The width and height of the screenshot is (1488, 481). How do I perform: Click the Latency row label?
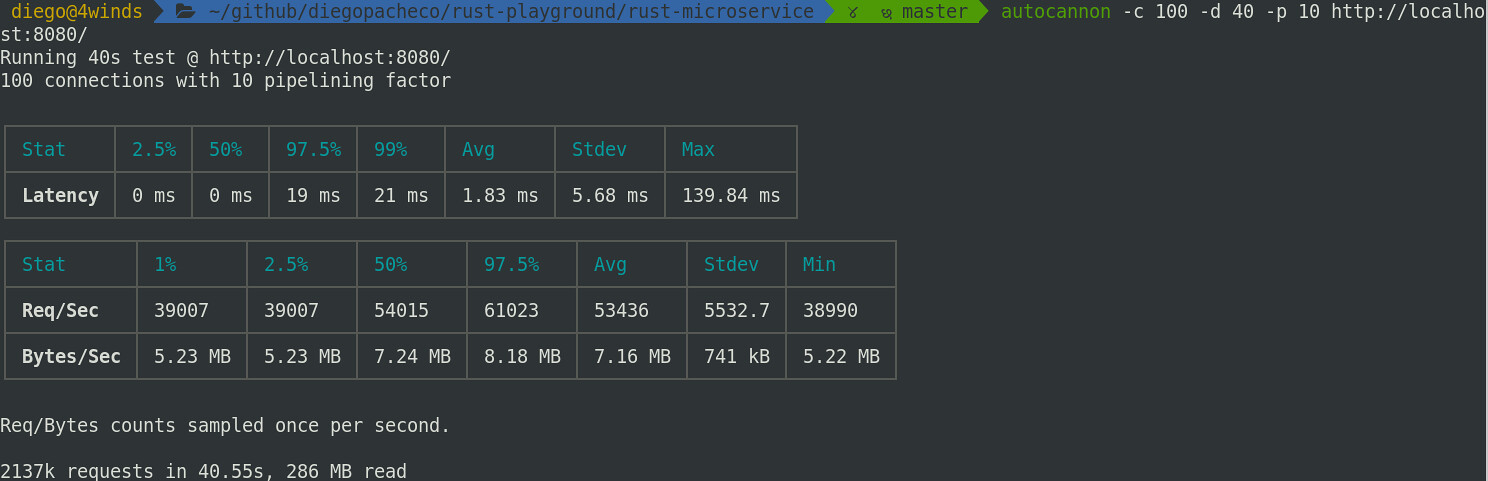coord(60,195)
